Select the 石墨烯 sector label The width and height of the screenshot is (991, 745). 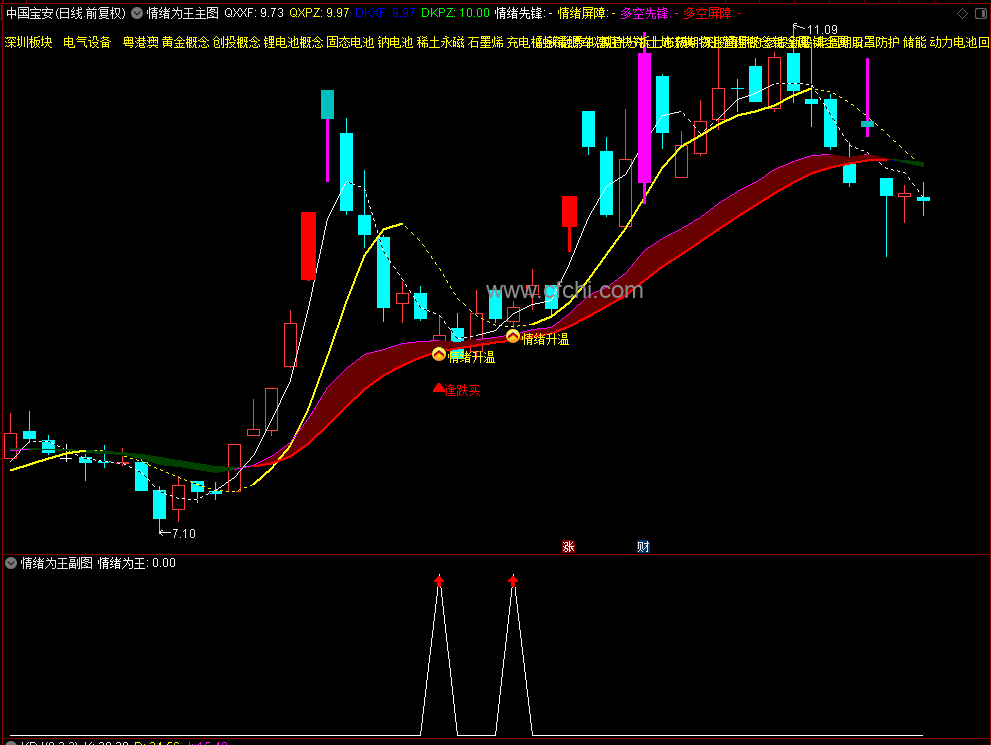point(486,42)
